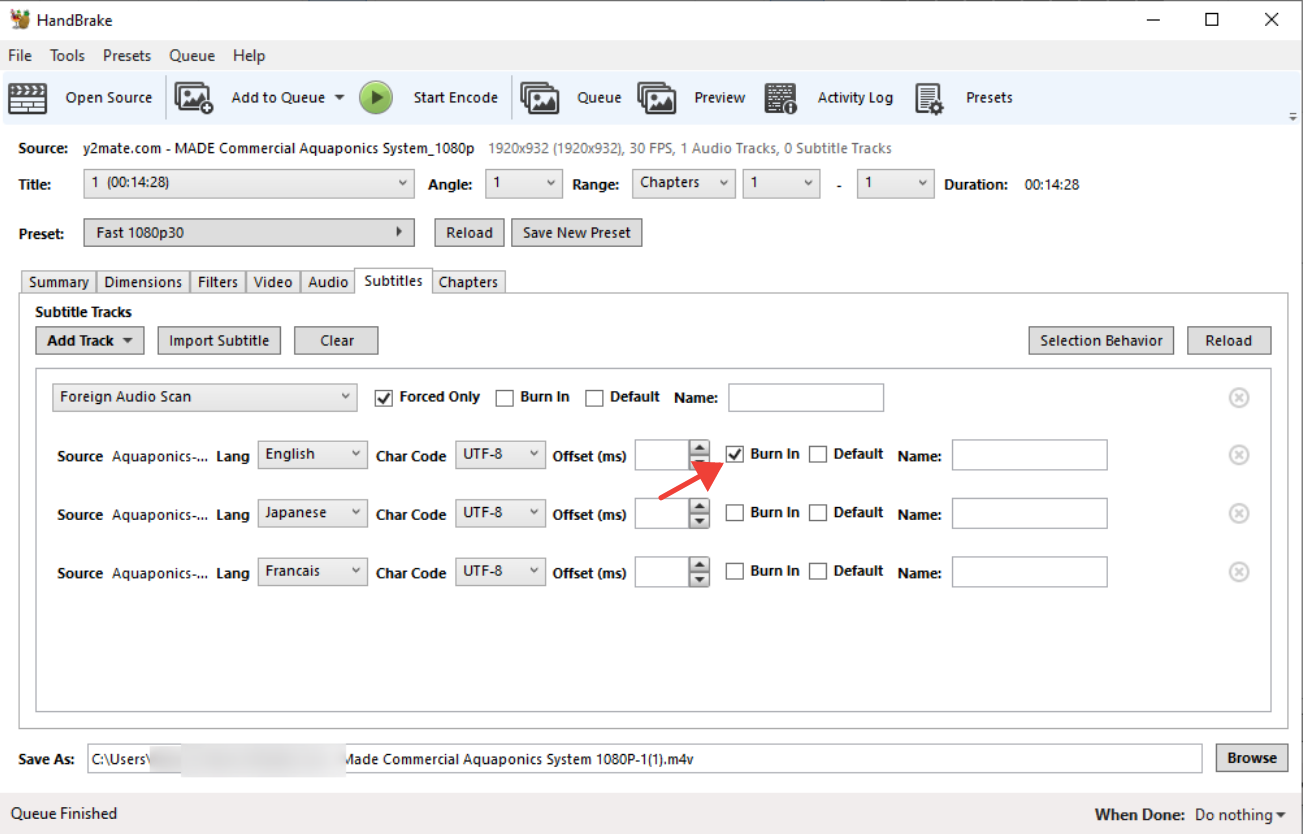Decrease Offset on Francais track

click(700, 579)
